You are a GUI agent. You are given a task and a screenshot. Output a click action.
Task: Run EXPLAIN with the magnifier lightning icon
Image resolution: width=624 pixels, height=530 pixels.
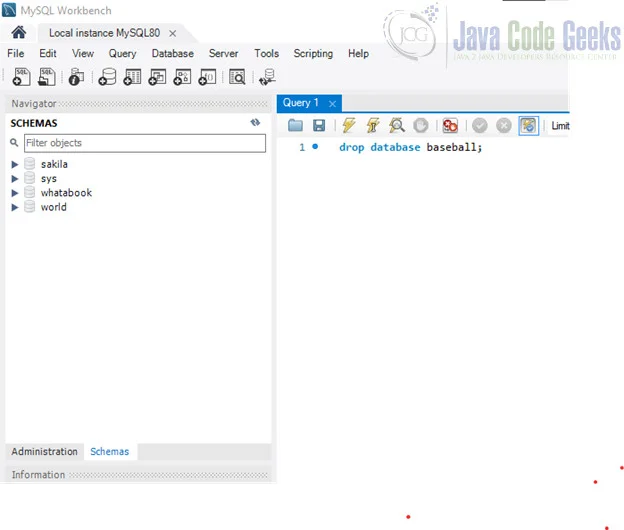point(397,125)
